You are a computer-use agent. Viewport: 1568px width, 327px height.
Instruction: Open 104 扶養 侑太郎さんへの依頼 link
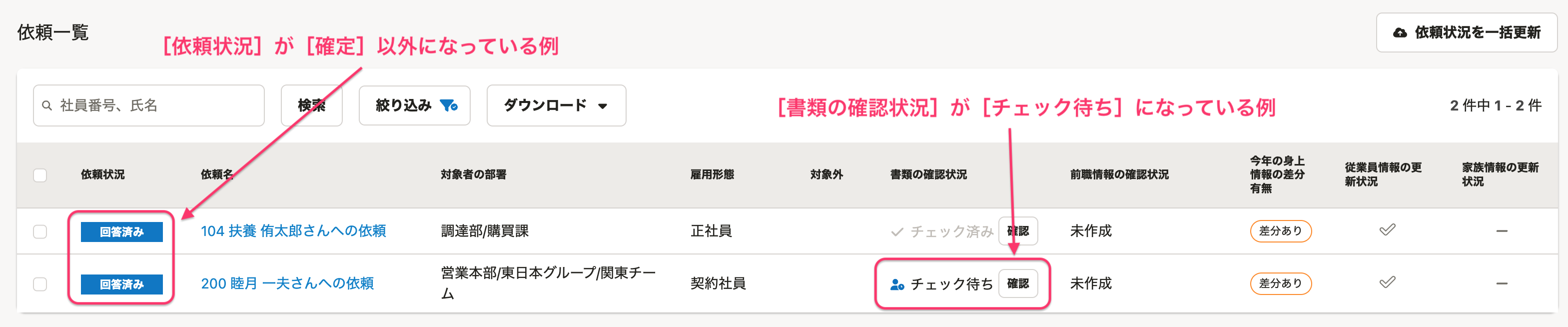coord(293,231)
